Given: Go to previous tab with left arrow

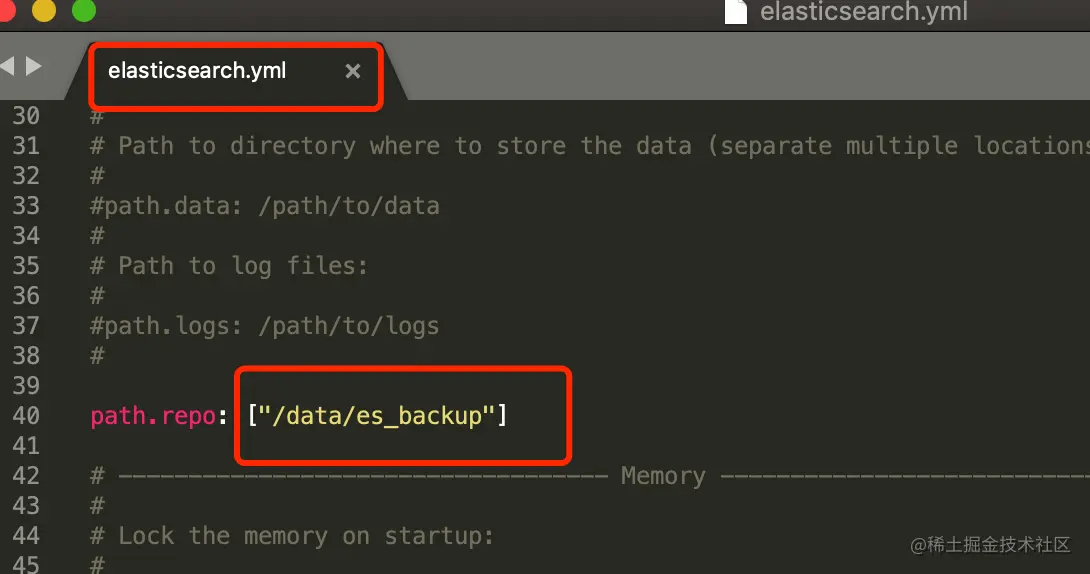Looking at the screenshot, I should [x=7, y=66].
